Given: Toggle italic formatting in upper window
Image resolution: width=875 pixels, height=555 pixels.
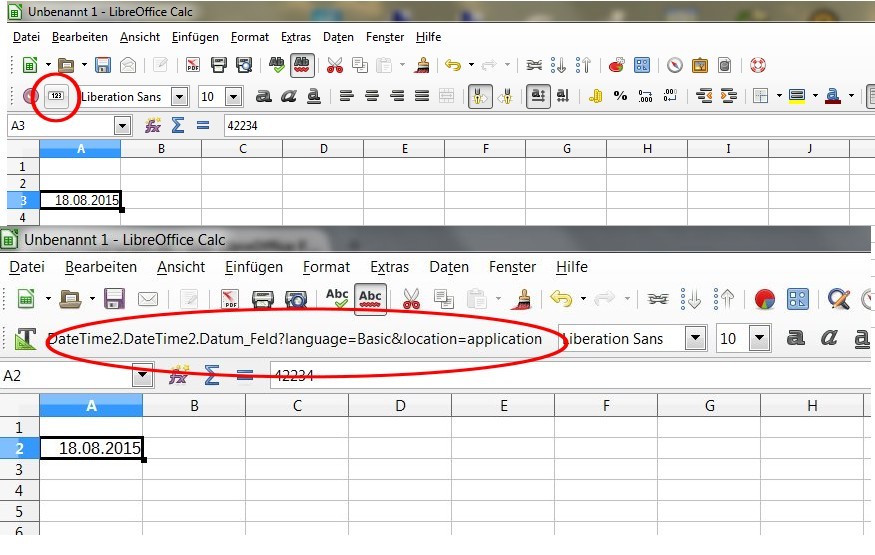Looking at the screenshot, I should (x=289, y=96).
